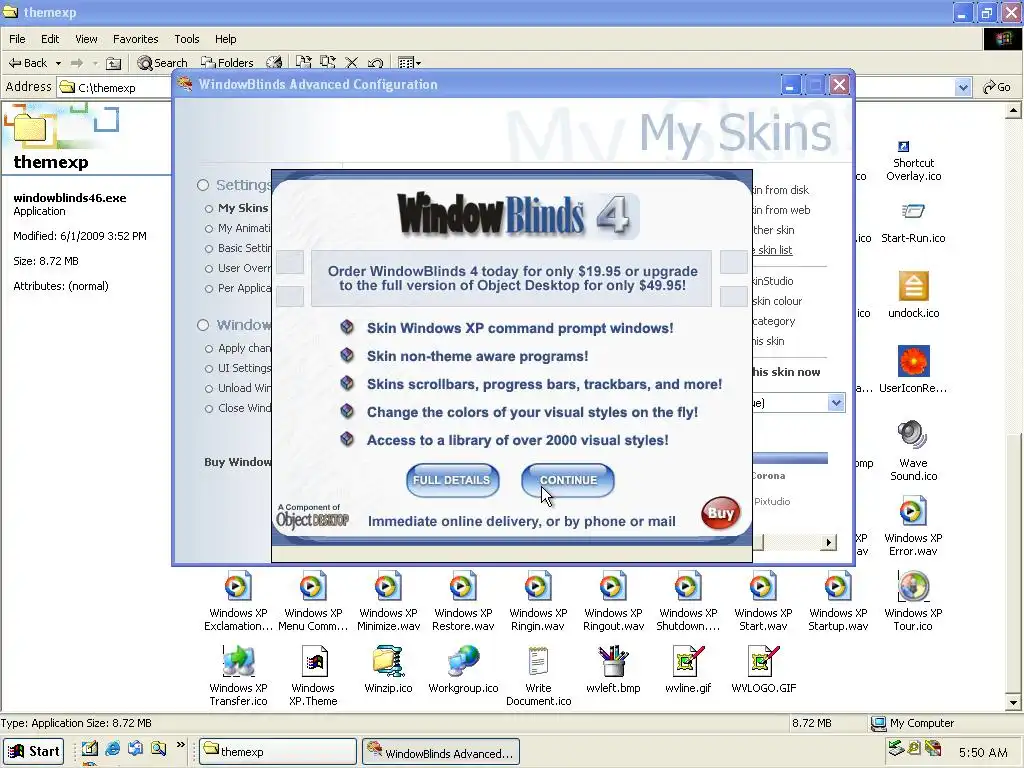Select the Windows XP Error.wav file
The height and width of the screenshot is (768, 1024).
[x=913, y=526]
